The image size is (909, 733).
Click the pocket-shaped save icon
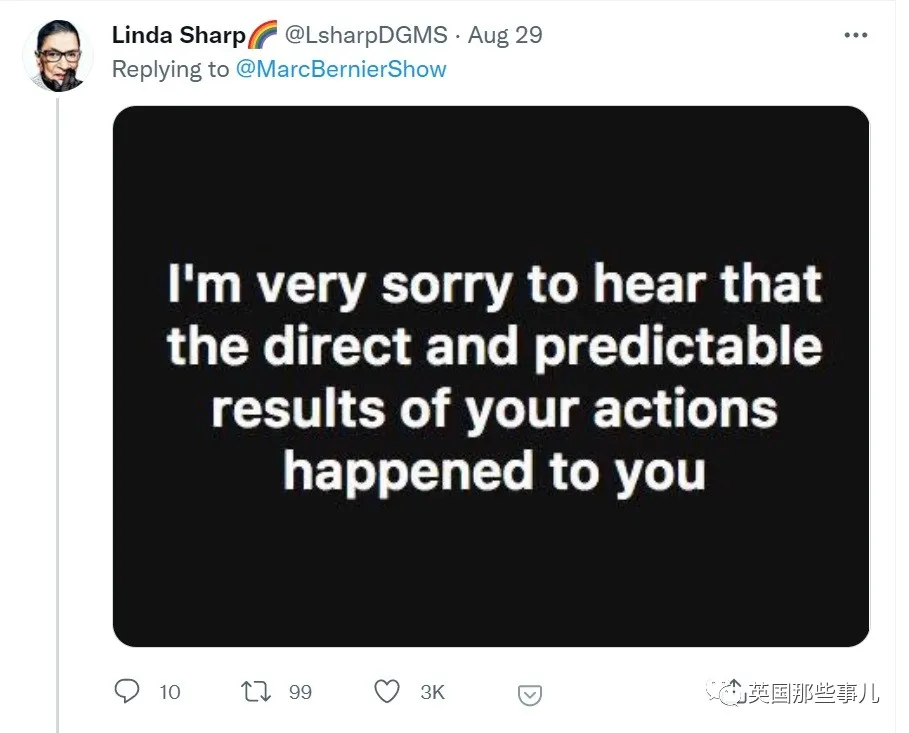pos(530,694)
